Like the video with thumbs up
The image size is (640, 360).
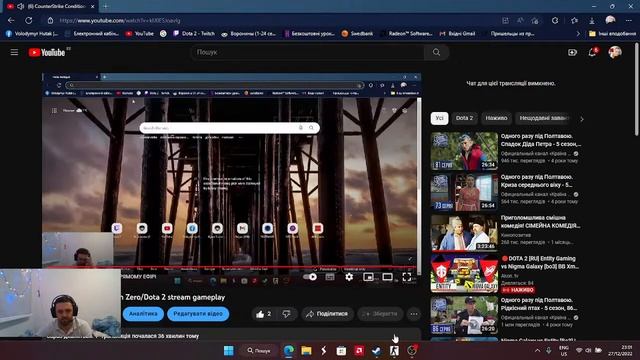[263, 314]
